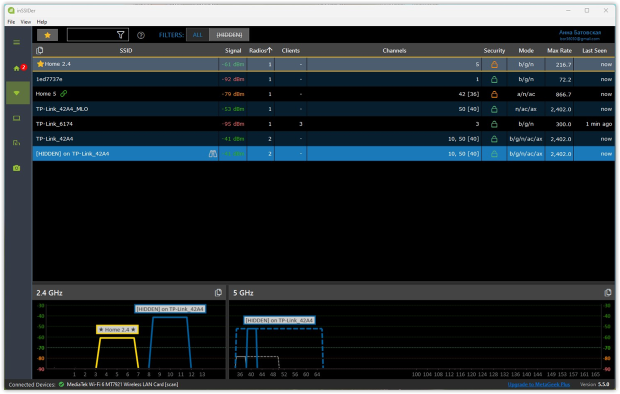Open the Help menu
This screenshot has width=620, height=394.
click(42, 22)
